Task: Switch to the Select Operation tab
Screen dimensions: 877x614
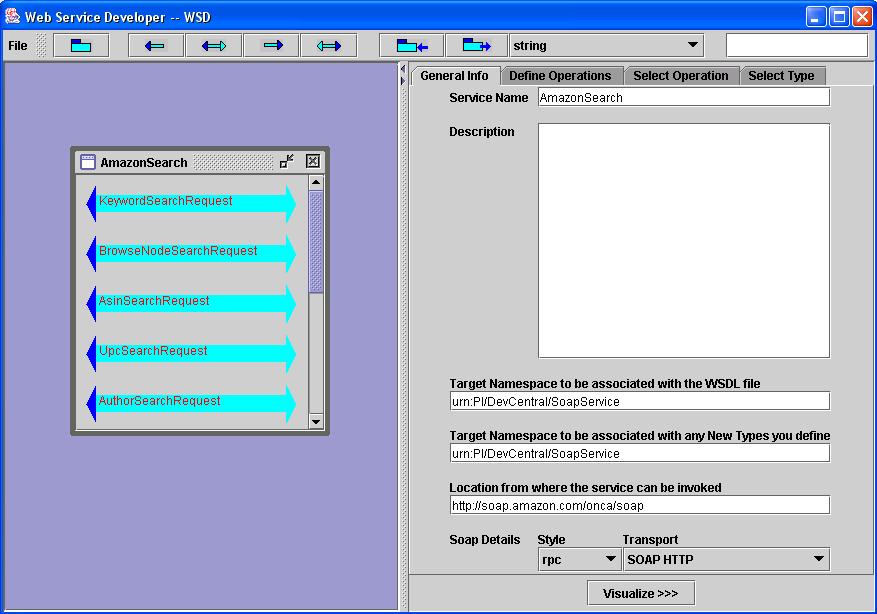Action: (x=681, y=75)
